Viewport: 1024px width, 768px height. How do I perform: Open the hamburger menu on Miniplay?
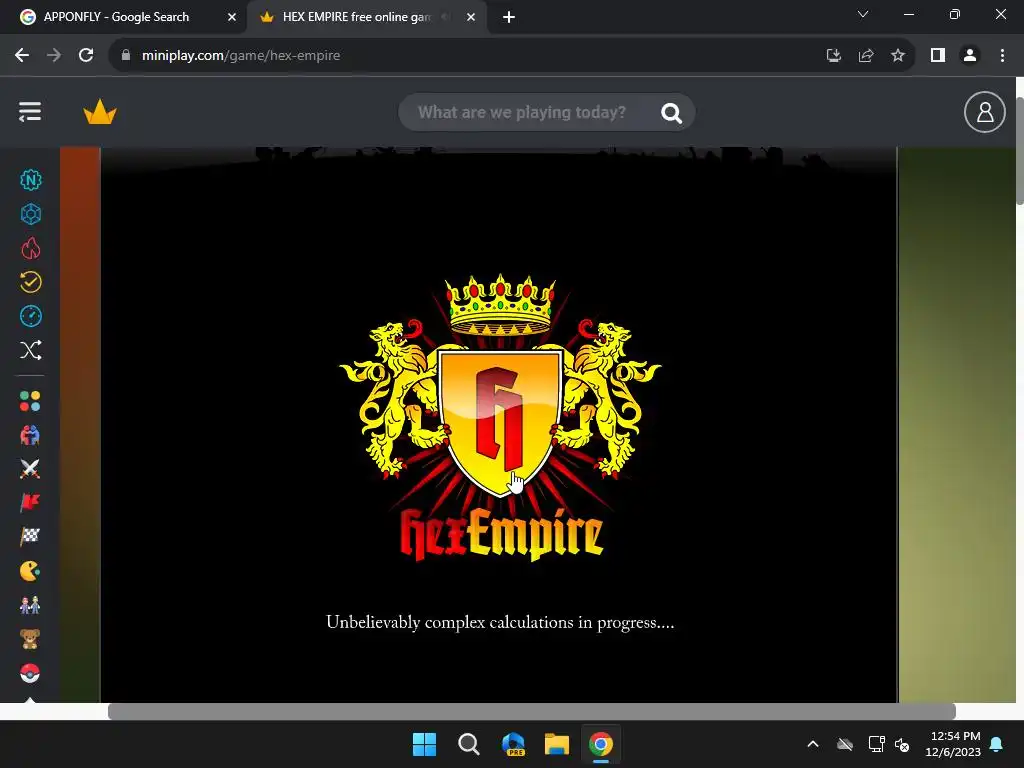tap(30, 112)
